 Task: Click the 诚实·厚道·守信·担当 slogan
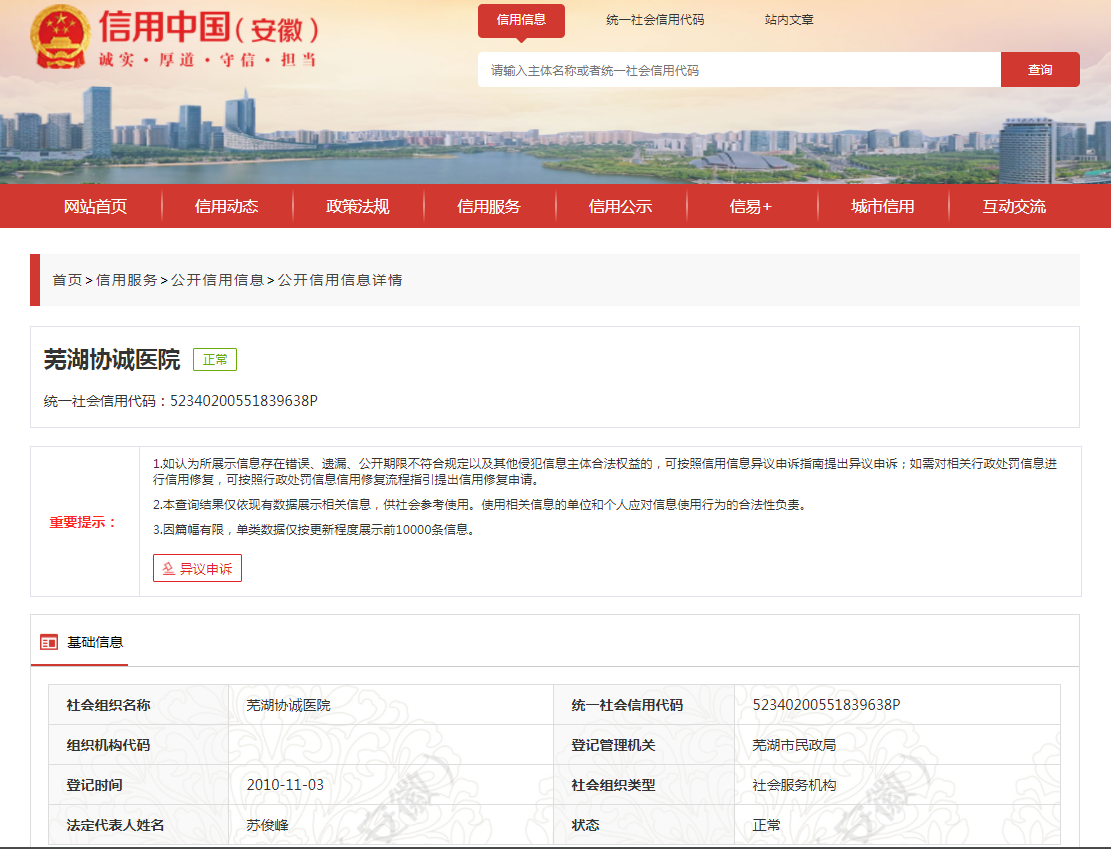click(208, 60)
